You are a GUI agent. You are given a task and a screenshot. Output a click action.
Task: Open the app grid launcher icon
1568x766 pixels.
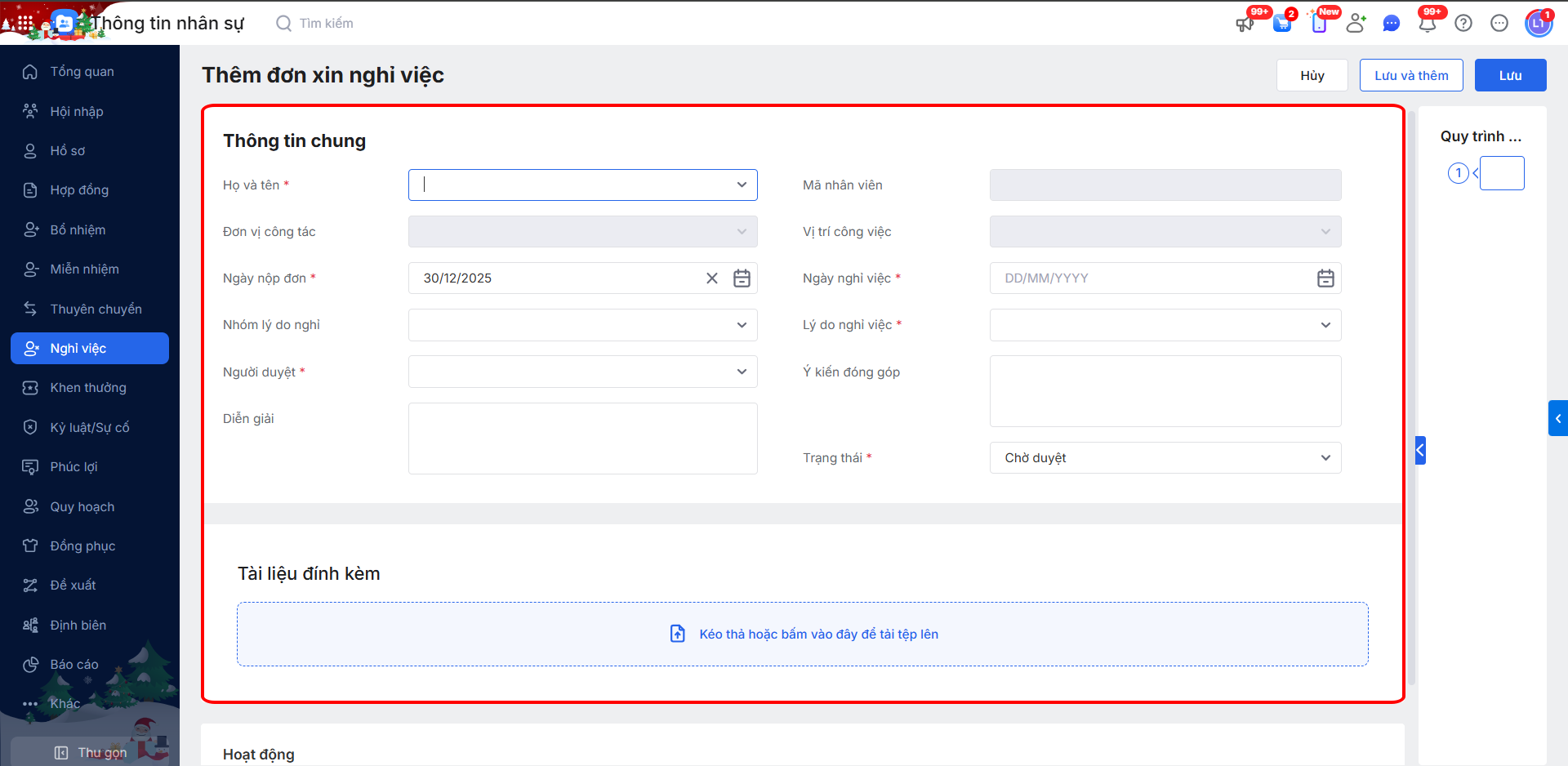coord(25,23)
